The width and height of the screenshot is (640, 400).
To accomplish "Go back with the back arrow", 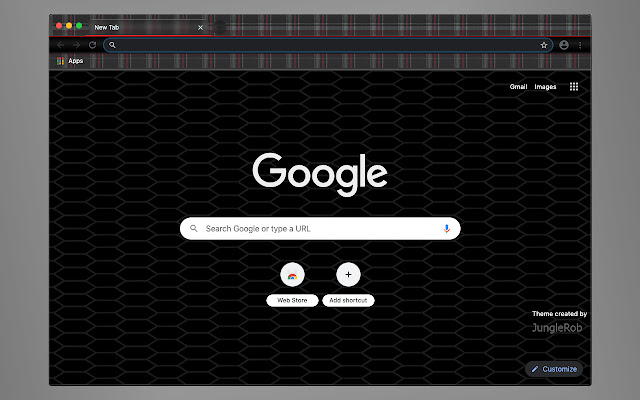I will click(60, 45).
